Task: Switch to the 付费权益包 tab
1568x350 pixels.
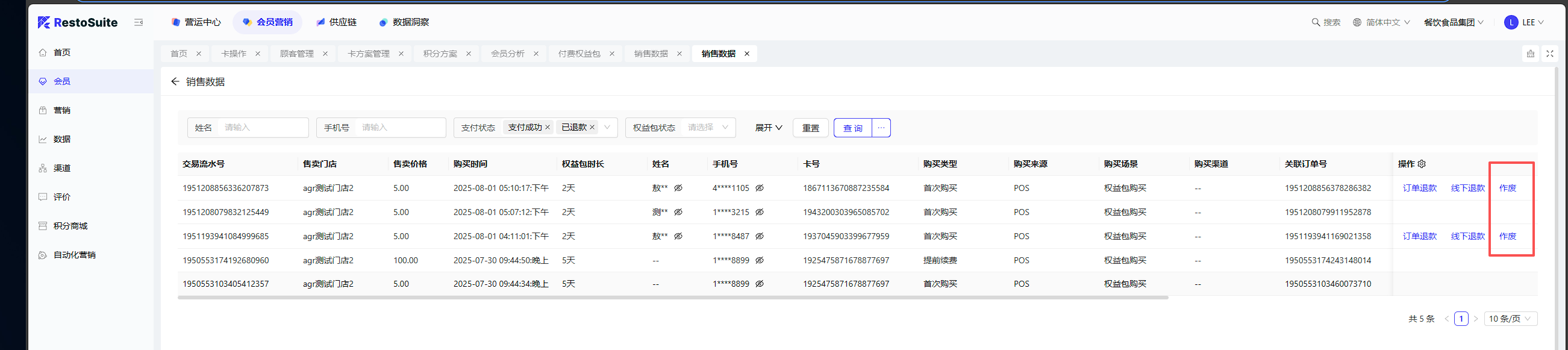Action: (579, 54)
